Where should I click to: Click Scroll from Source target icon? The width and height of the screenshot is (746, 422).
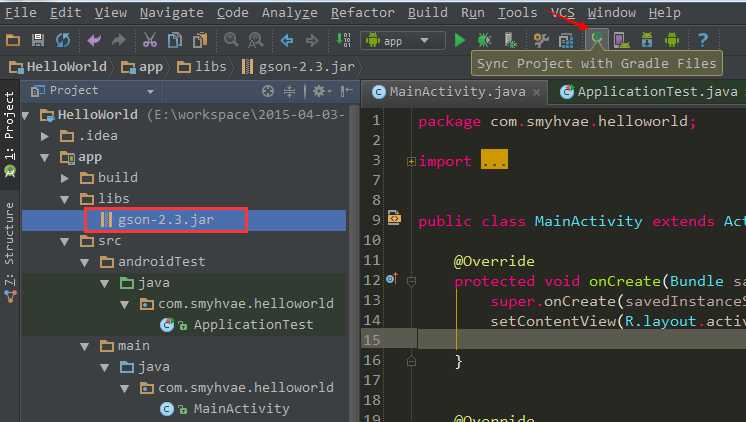pos(268,91)
